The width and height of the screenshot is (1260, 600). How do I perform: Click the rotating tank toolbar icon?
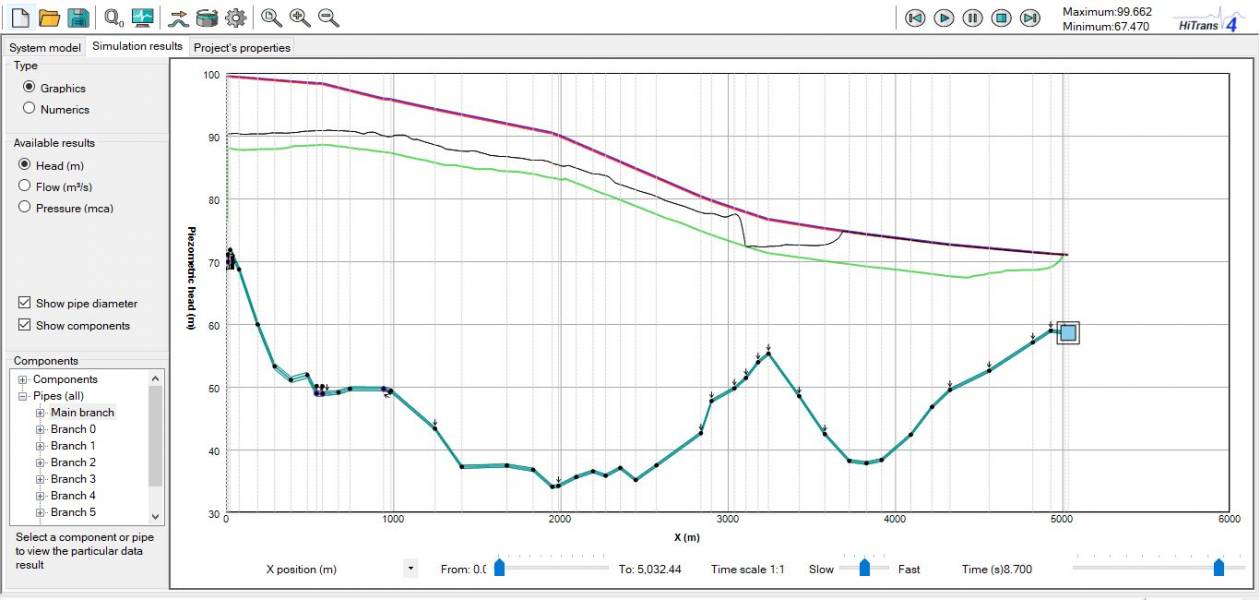pos(207,17)
